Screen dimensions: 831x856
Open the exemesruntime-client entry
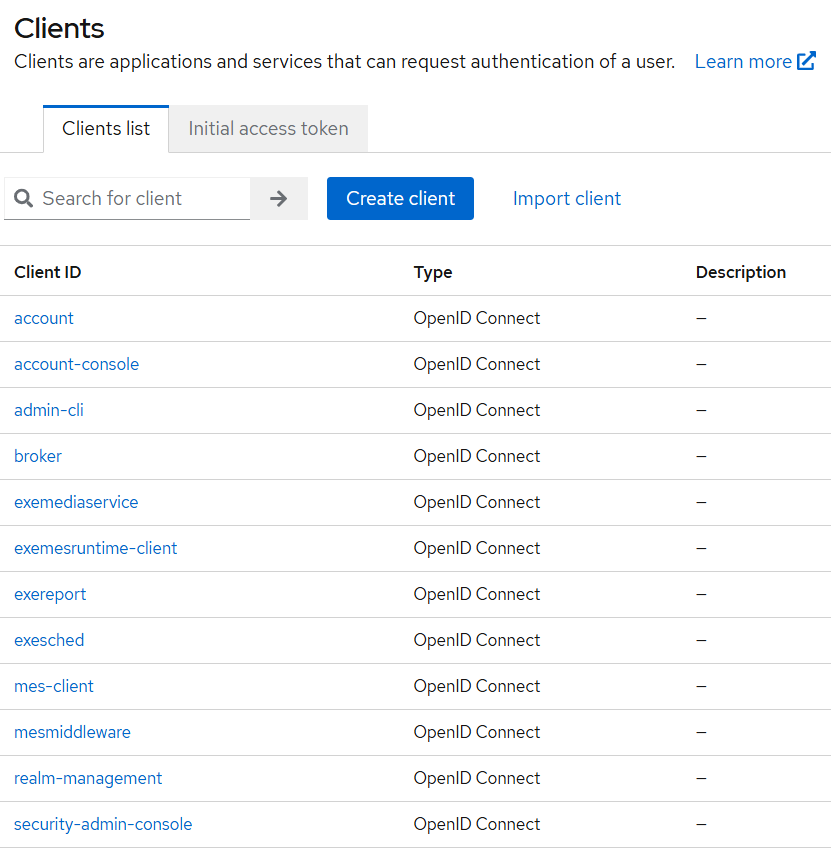(95, 548)
